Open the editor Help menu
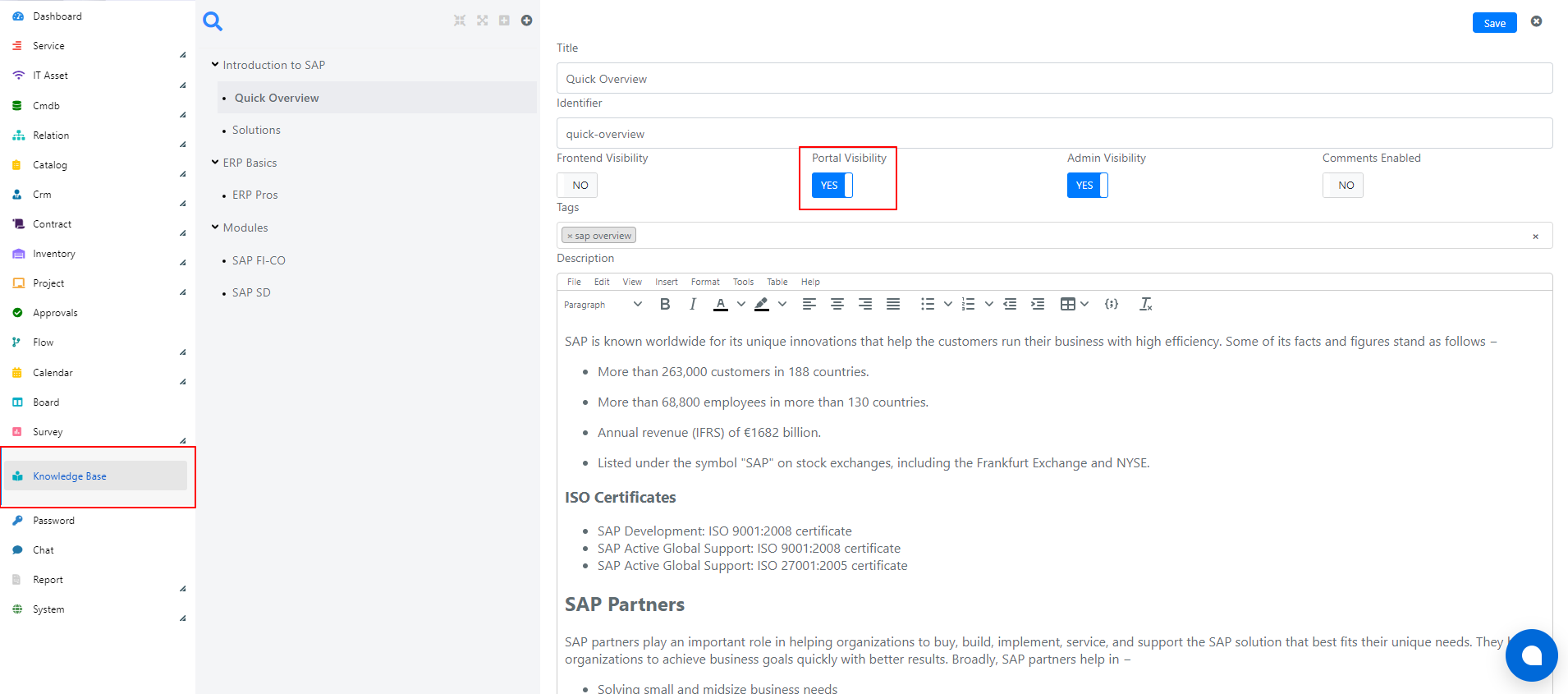Viewport: 1568px width, 694px height. [810, 282]
